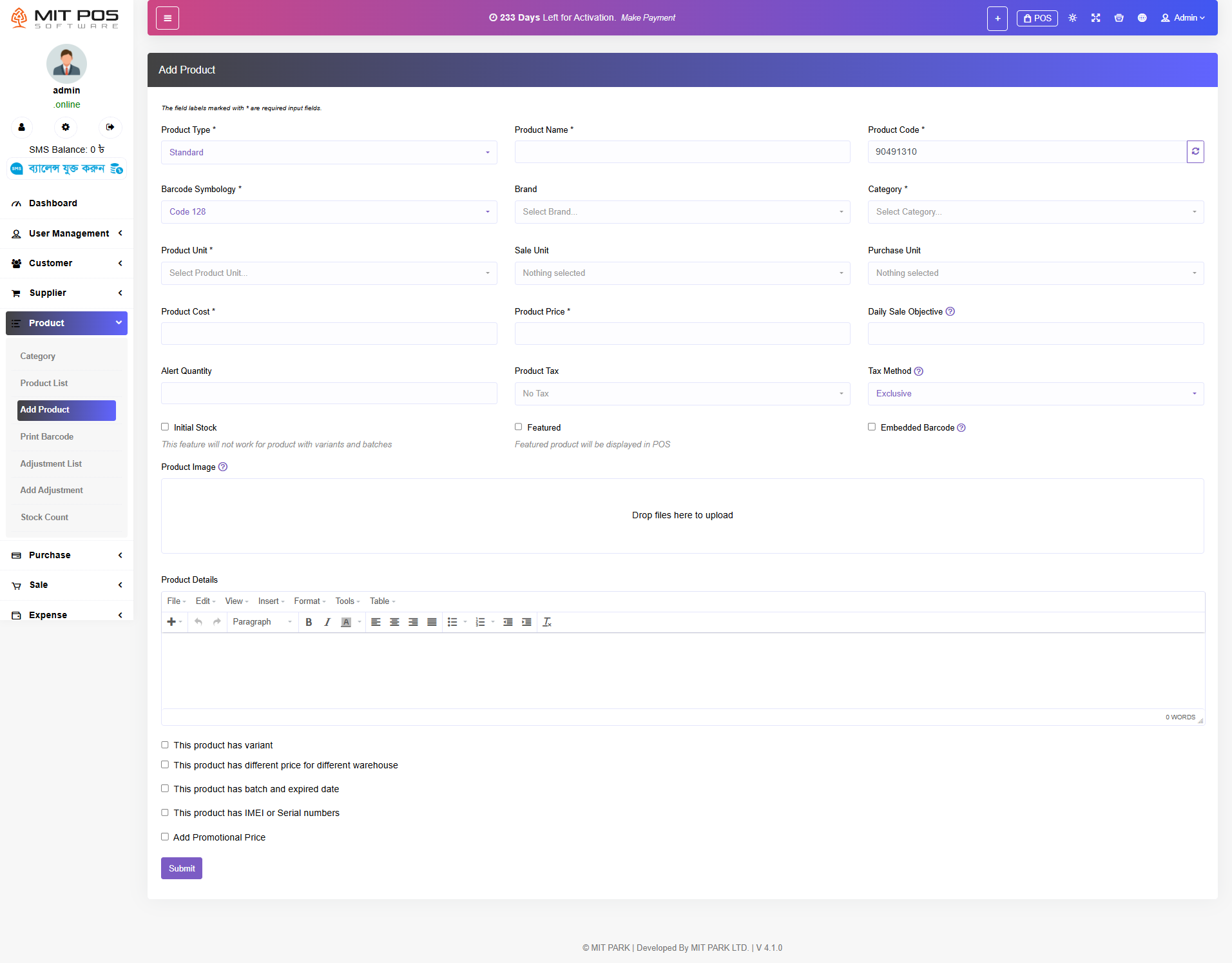Expand the Select Category dropdown

click(x=1035, y=212)
